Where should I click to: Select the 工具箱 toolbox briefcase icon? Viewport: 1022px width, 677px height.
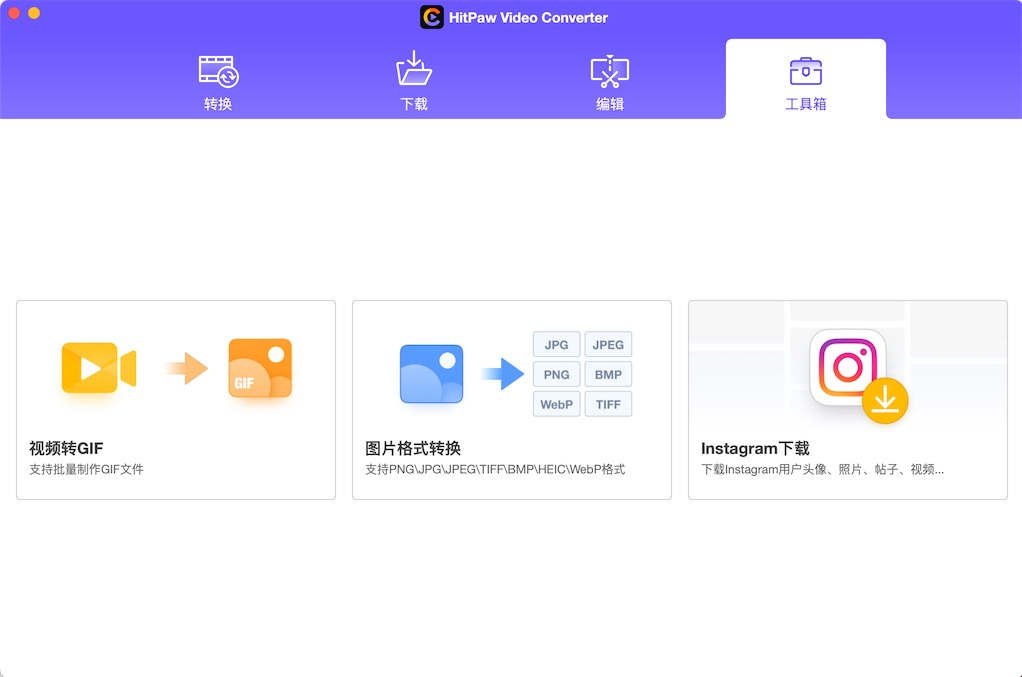(x=806, y=71)
